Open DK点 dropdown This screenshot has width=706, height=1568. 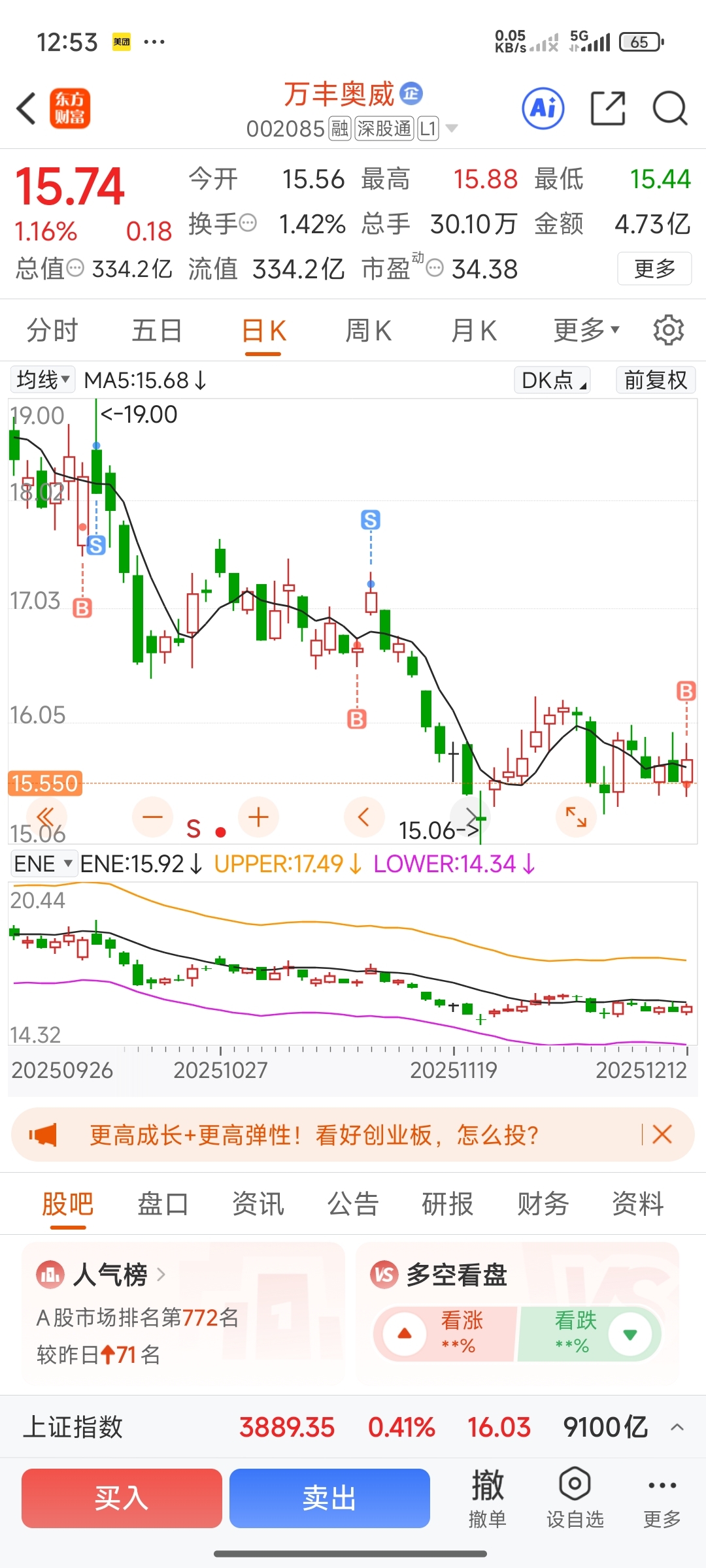point(553,380)
